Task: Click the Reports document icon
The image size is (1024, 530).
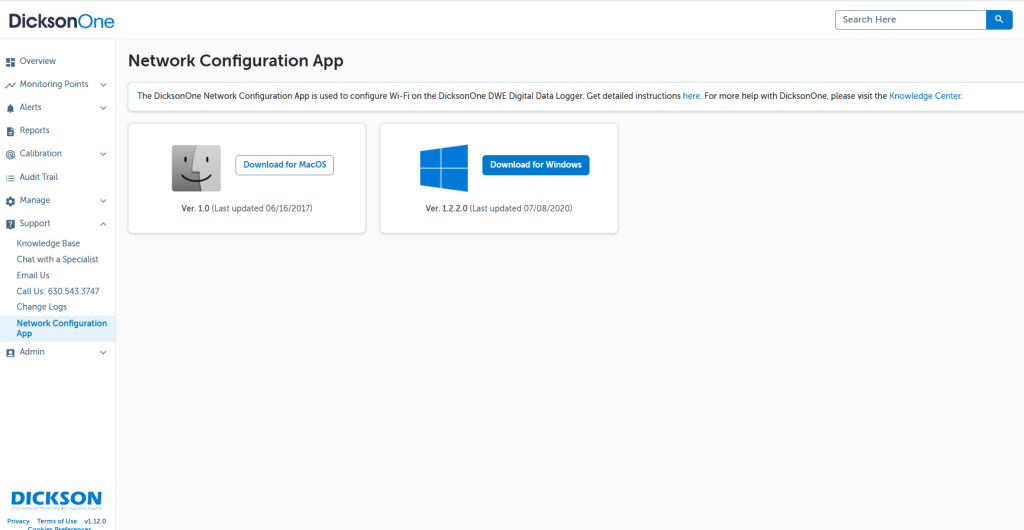Action: coord(10,131)
